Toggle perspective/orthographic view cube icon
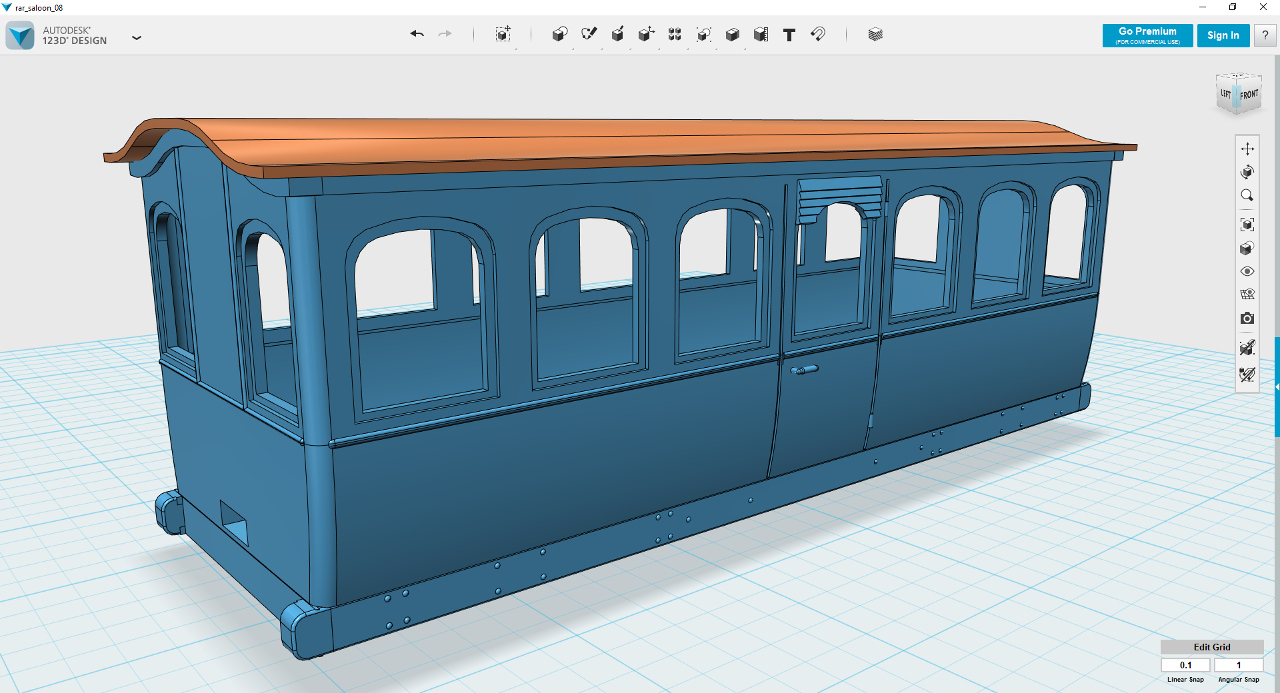The height and width of the screenshot is (693, 1280). [x=1247, y=248]
